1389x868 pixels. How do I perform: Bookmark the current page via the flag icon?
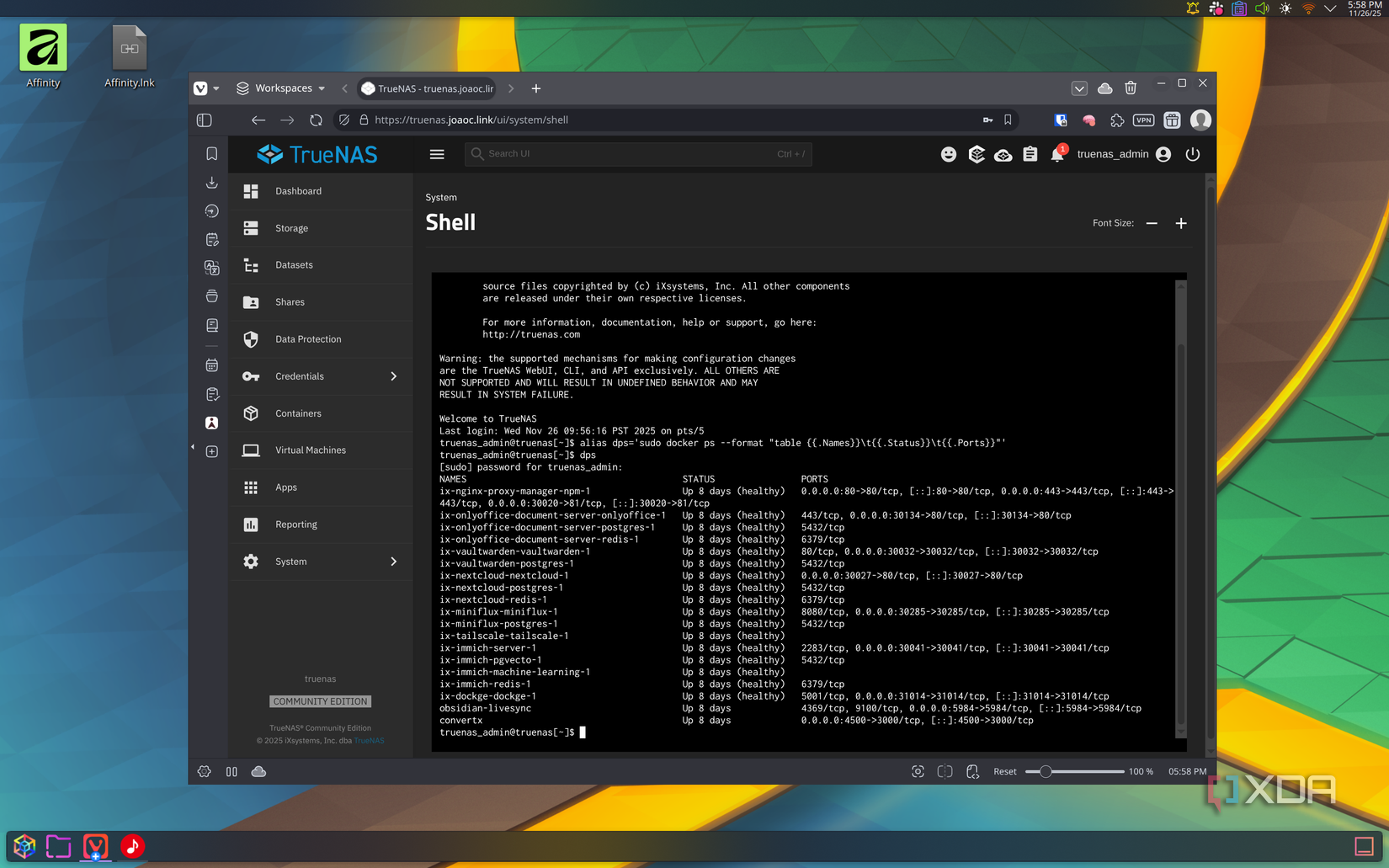pos(1008,120)
